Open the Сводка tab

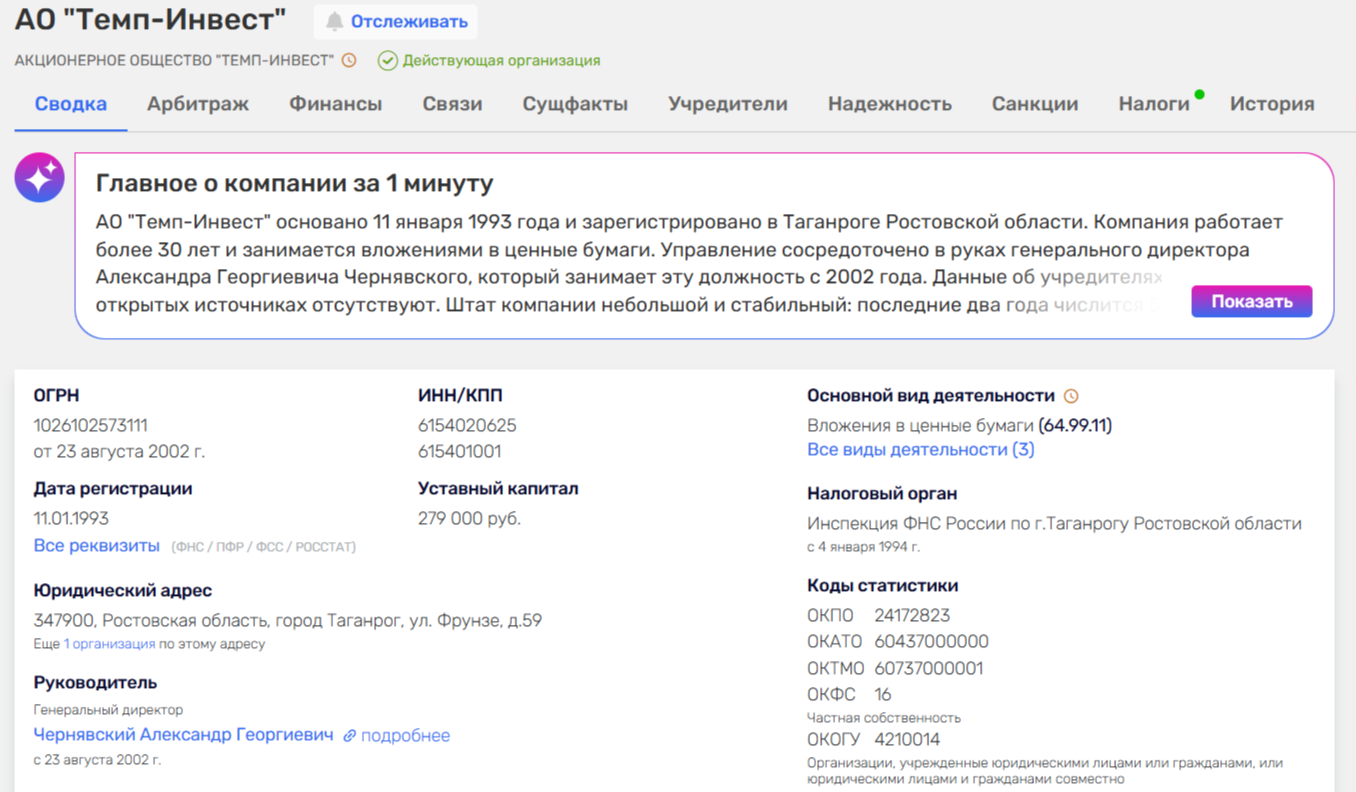(71, 104)
